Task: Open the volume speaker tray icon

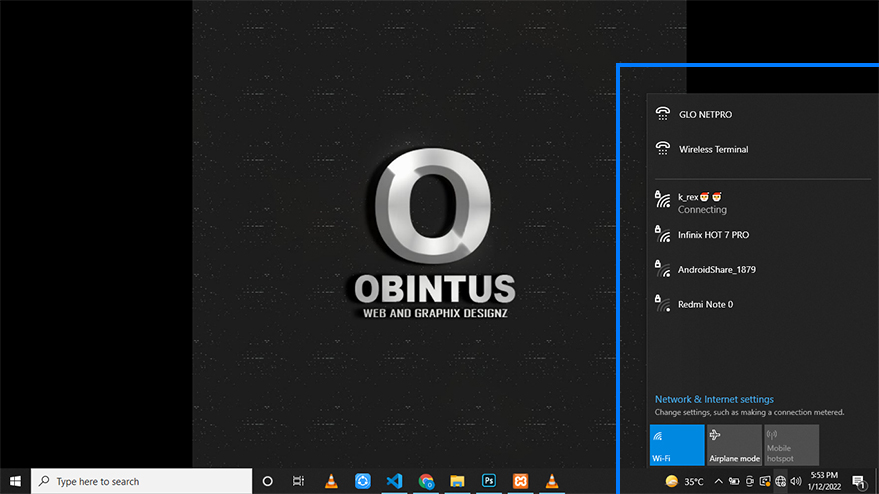Action: [796, 481]
